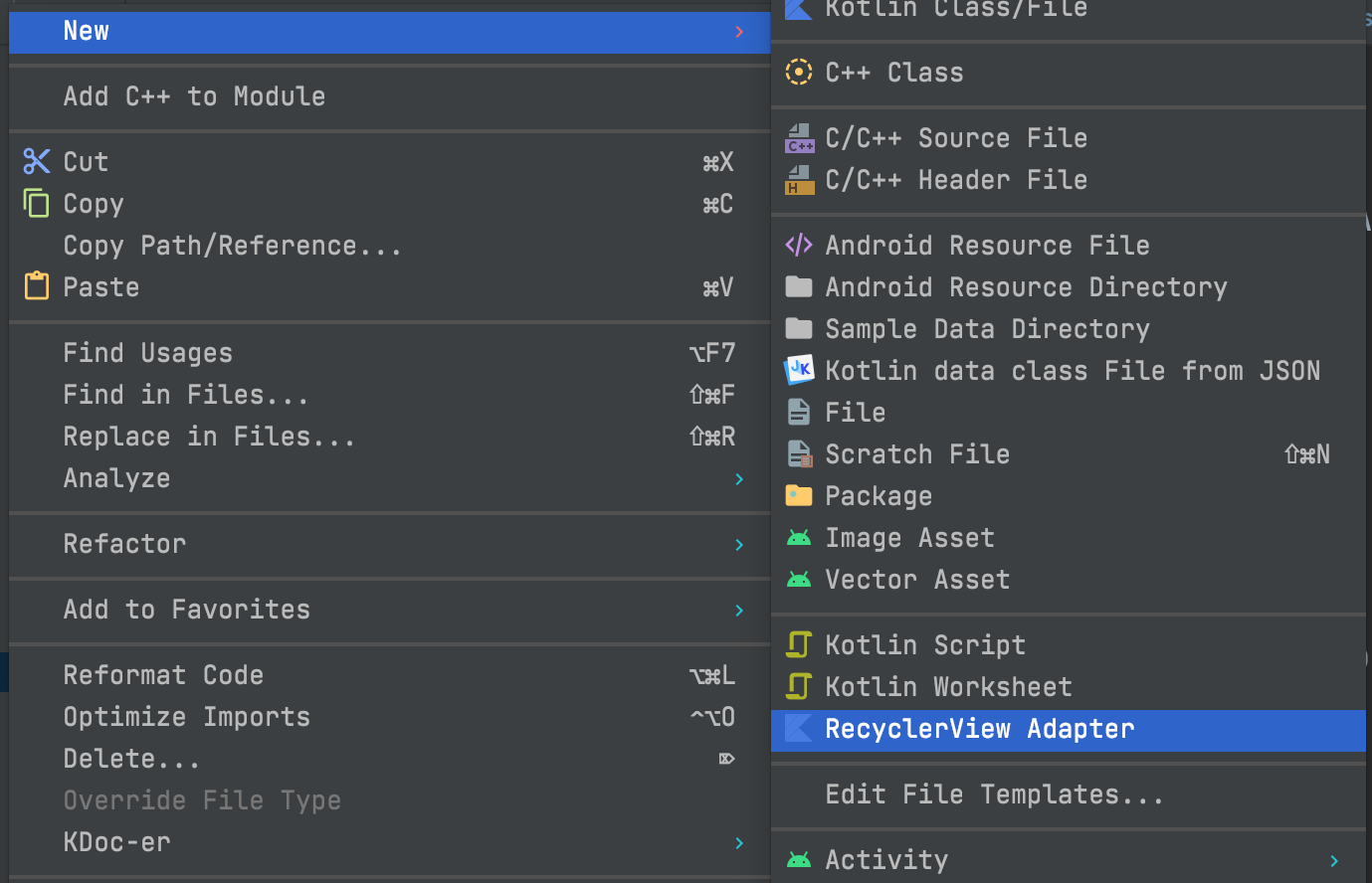Image resolution: width=1372 pixels, height=883 pixels.
Task: Click the Scratch File icon
Action: click(x=800, y=454)
